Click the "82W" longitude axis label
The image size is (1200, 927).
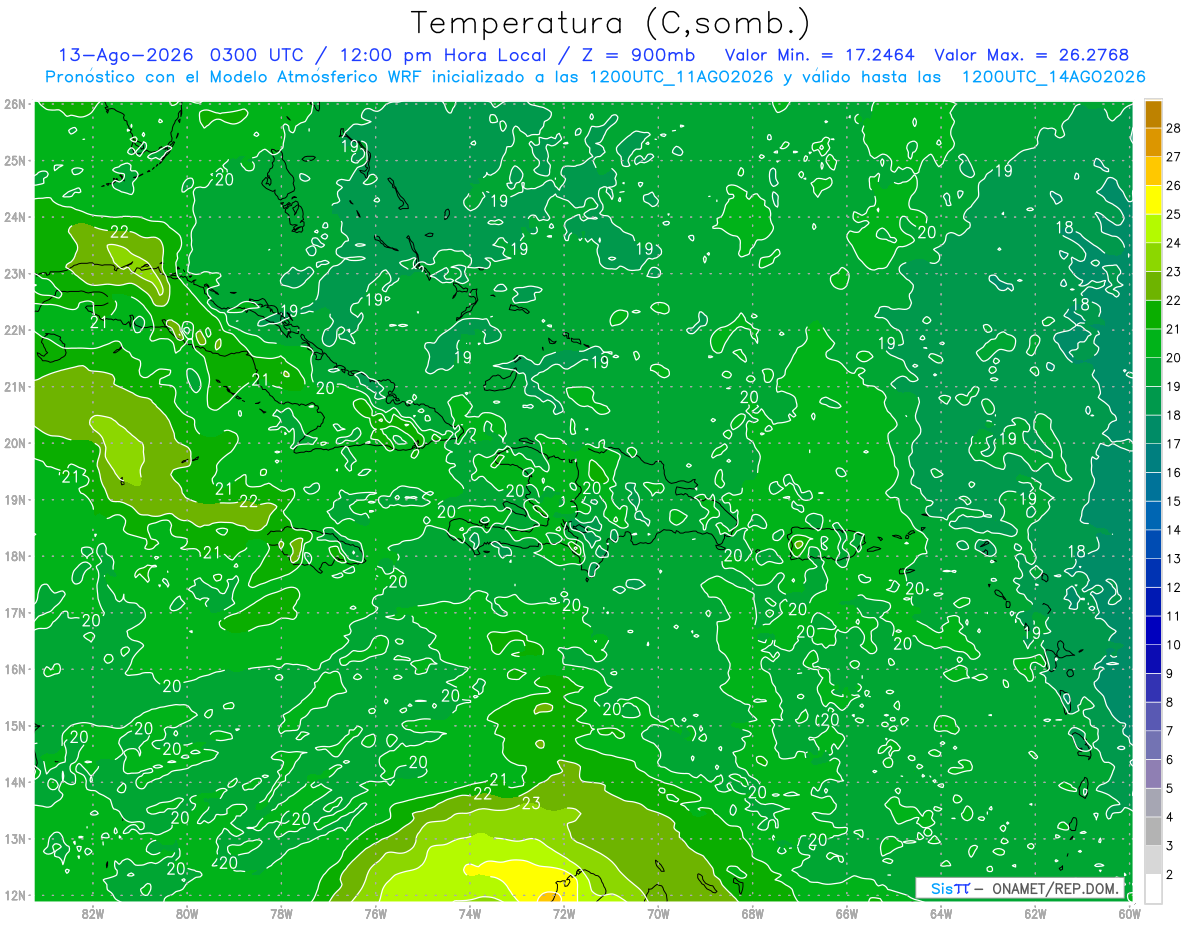93,914
